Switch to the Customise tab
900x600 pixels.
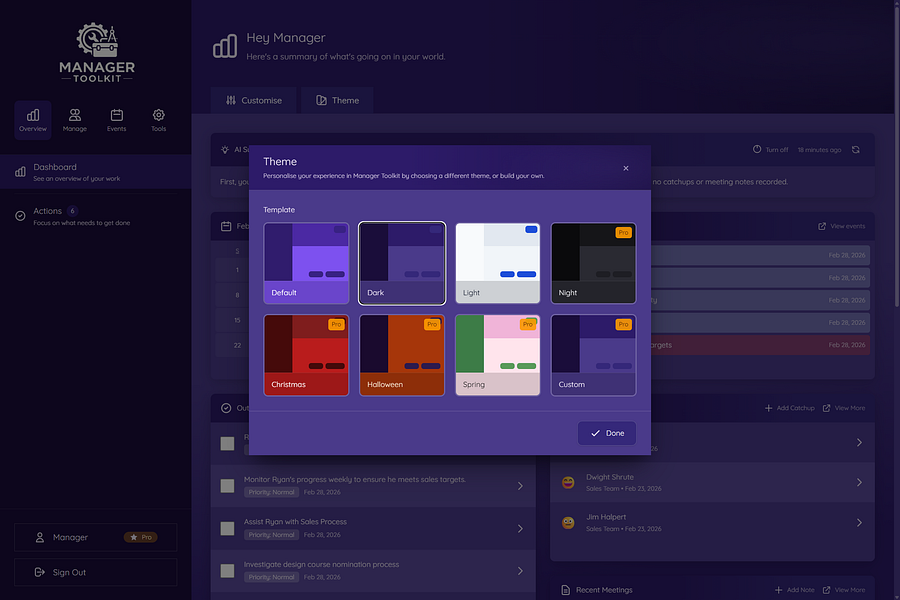pos(253,100)
